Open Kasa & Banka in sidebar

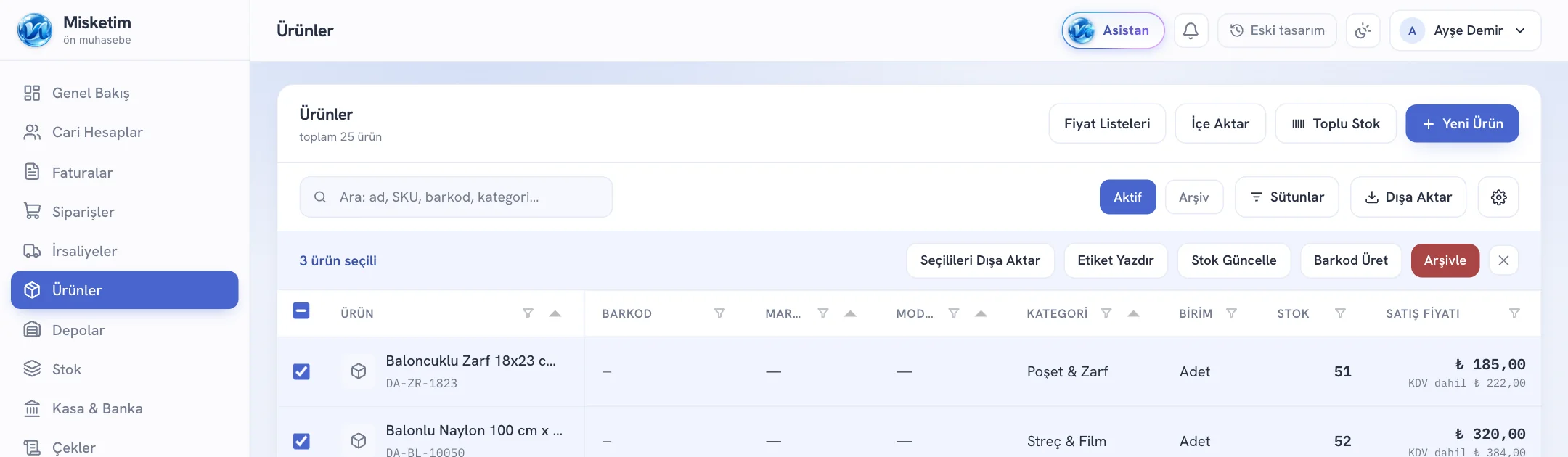(x=125, y=408)
